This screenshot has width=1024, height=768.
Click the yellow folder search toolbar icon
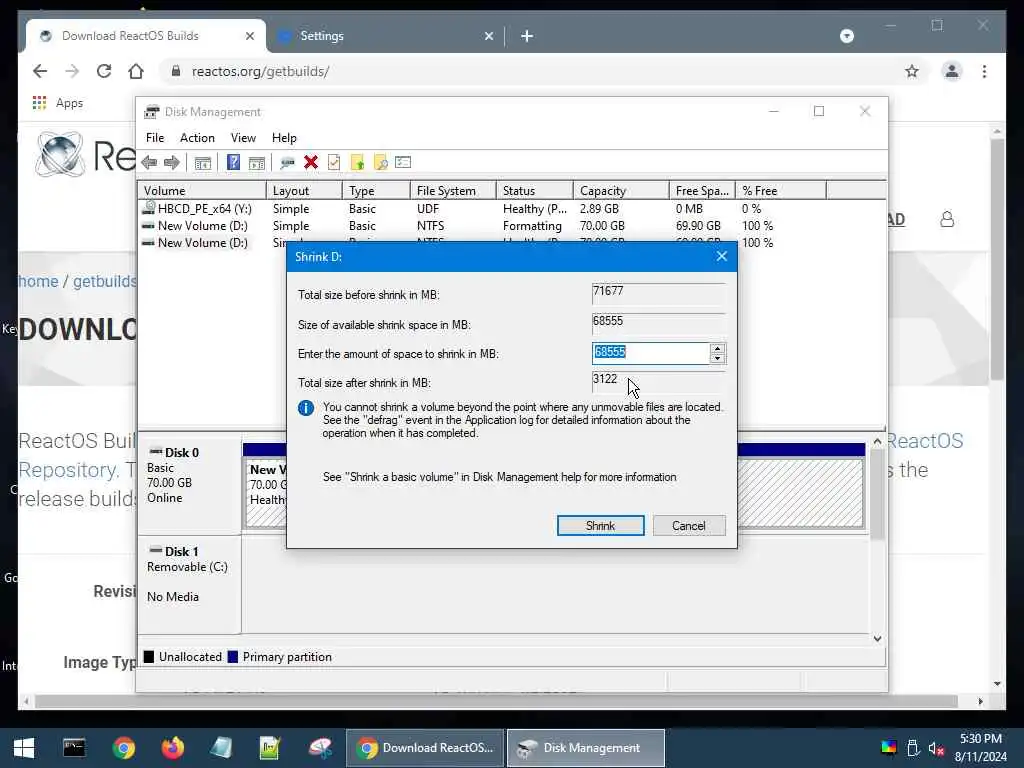click(381, 162)
